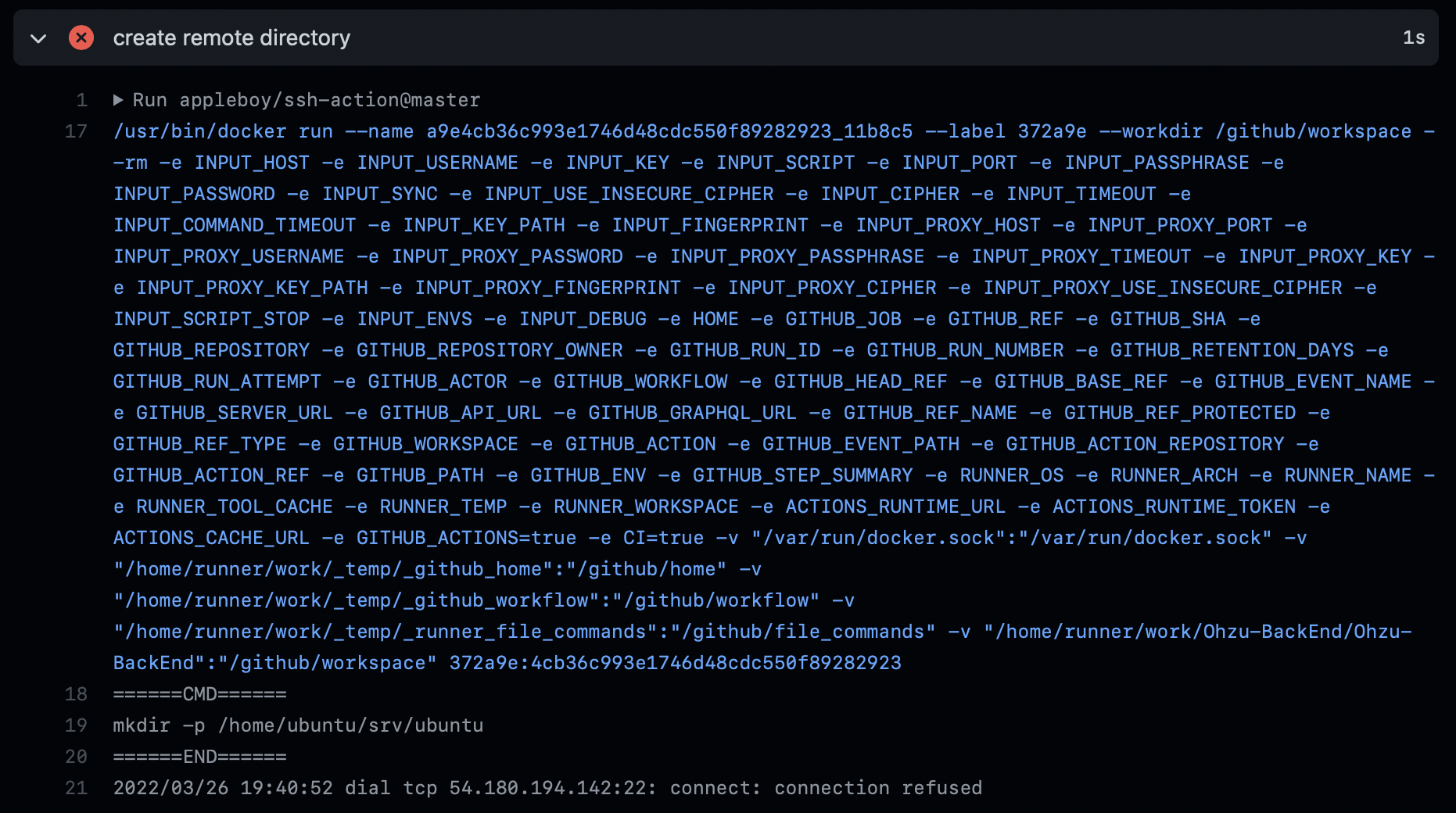Click log line number 21

[x=76, y=788]
